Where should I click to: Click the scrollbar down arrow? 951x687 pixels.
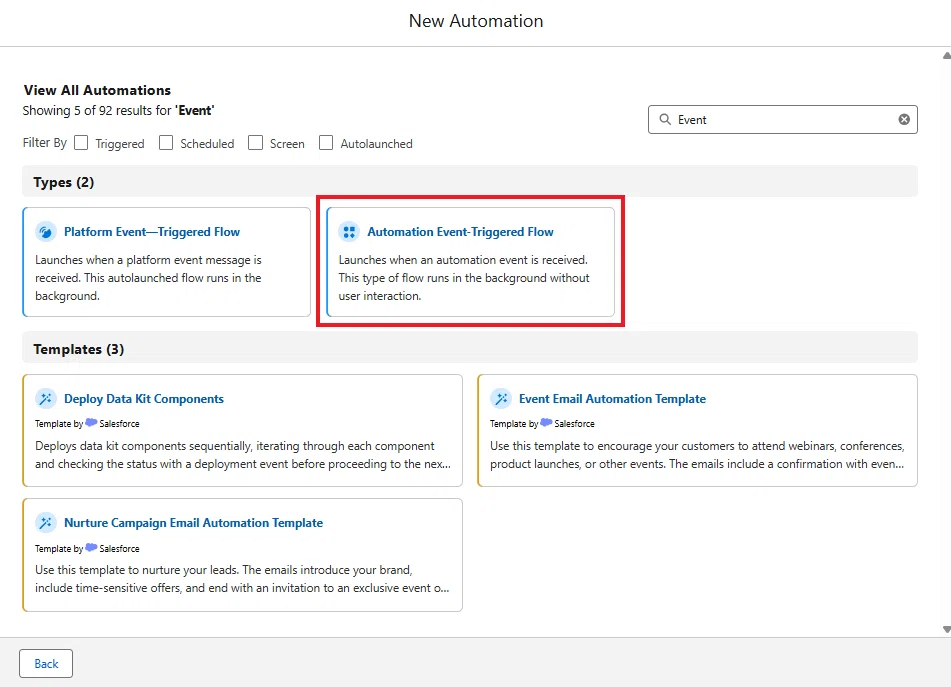pyautogui.click(x=946, y=629)
